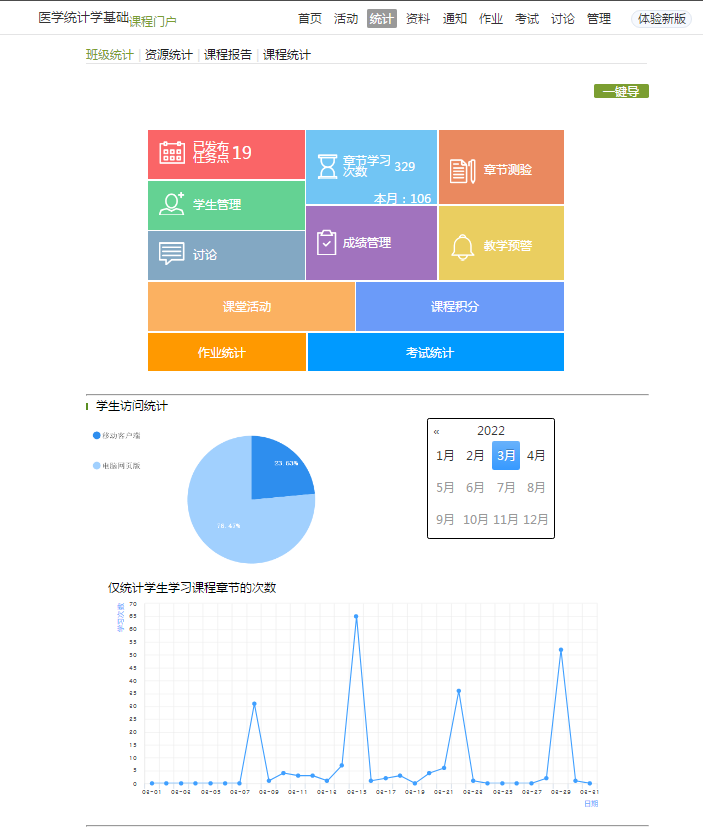This screenshot has width=703, height=830.
Task: Switch to 班级统计 tab
Action: 110,55
